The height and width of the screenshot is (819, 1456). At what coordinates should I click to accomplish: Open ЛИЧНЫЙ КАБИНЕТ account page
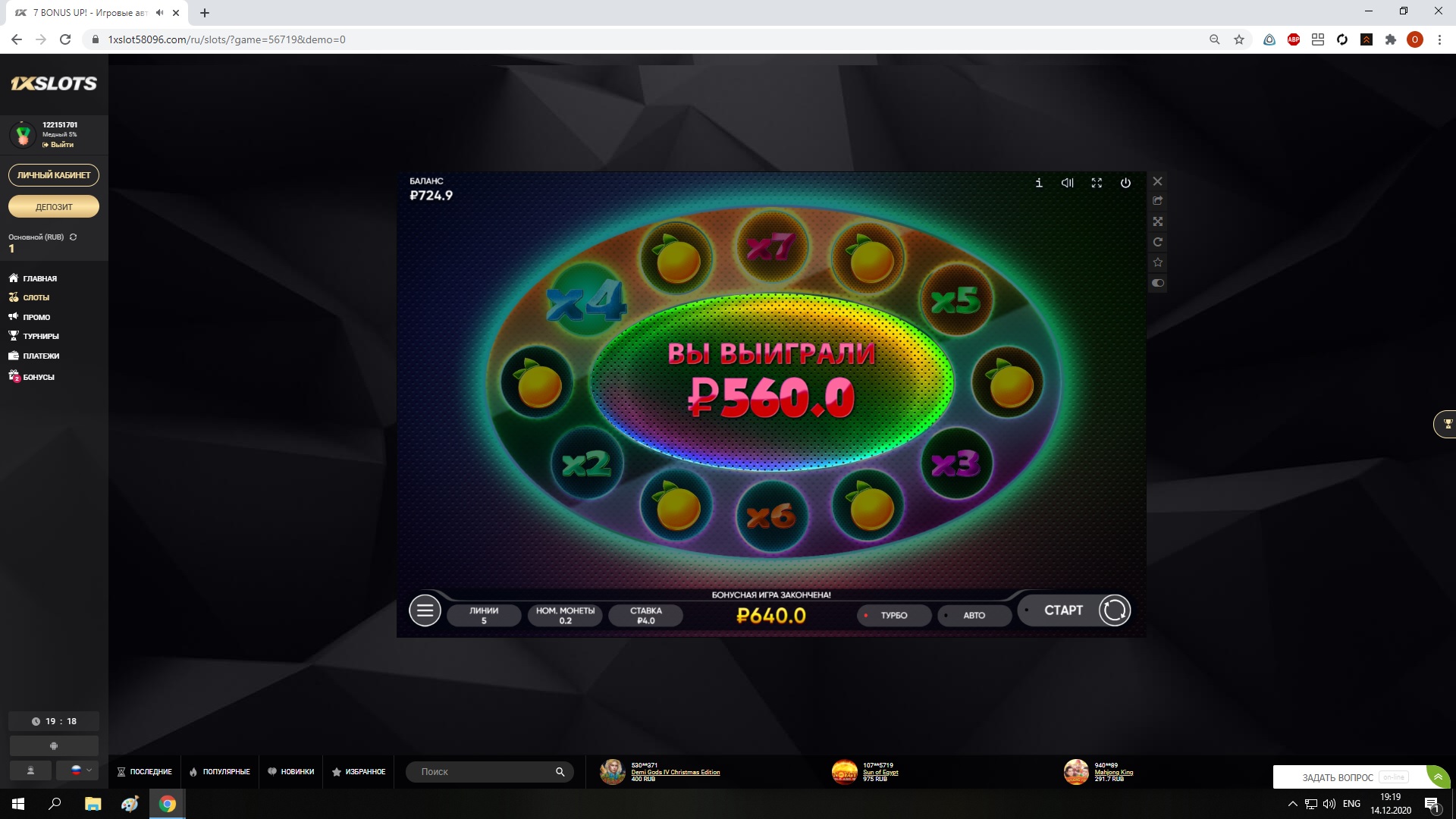(54, 175)
